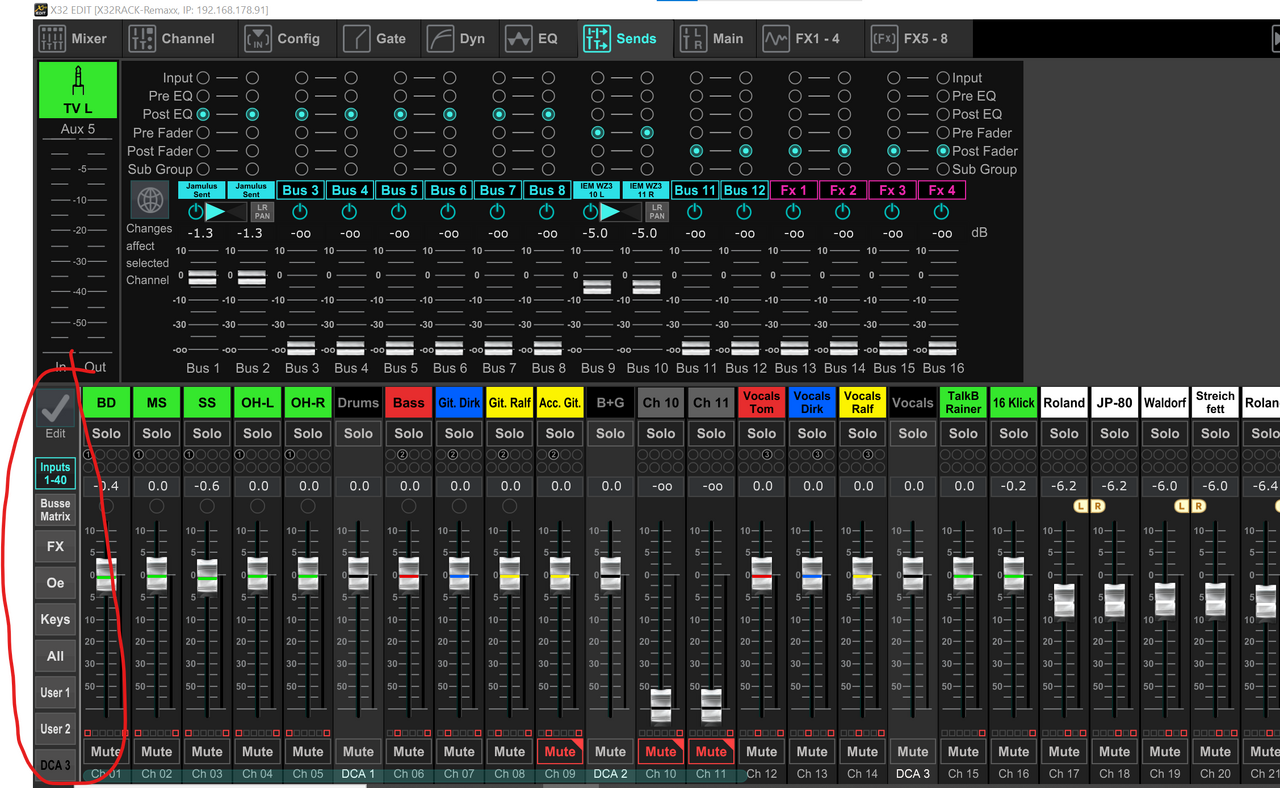Image resolution: width=1280 pixels, height=788 pixels.
Task: Toggle the Fx 1 send power icon
Action: (x=793, y=212)
